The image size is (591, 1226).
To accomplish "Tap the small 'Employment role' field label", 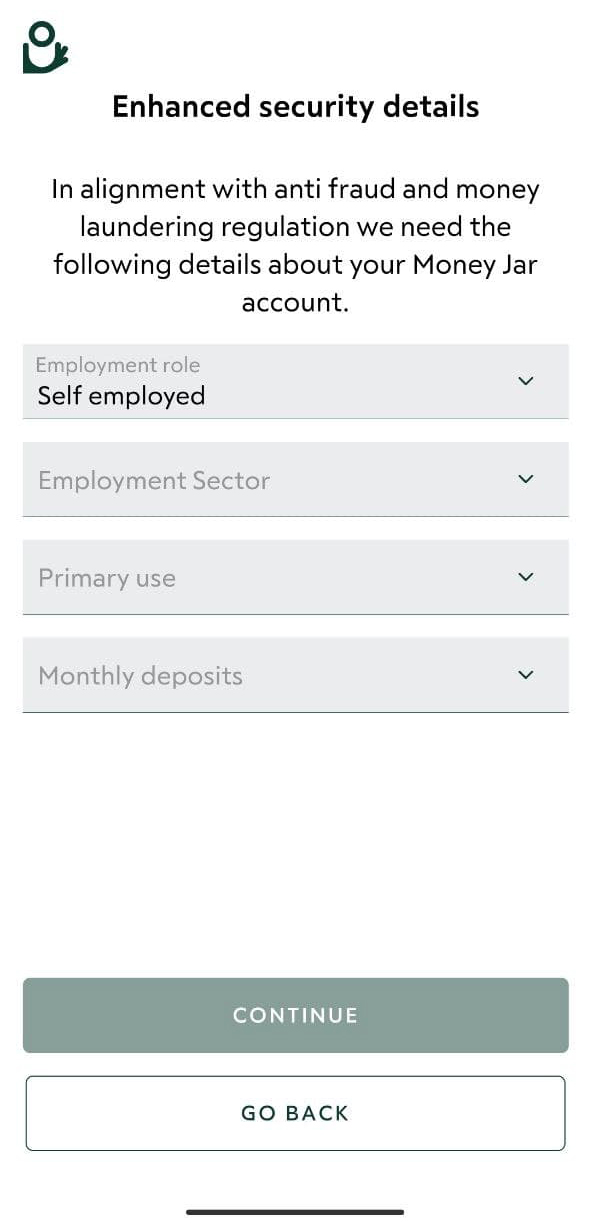I will [x=118, y=365].
